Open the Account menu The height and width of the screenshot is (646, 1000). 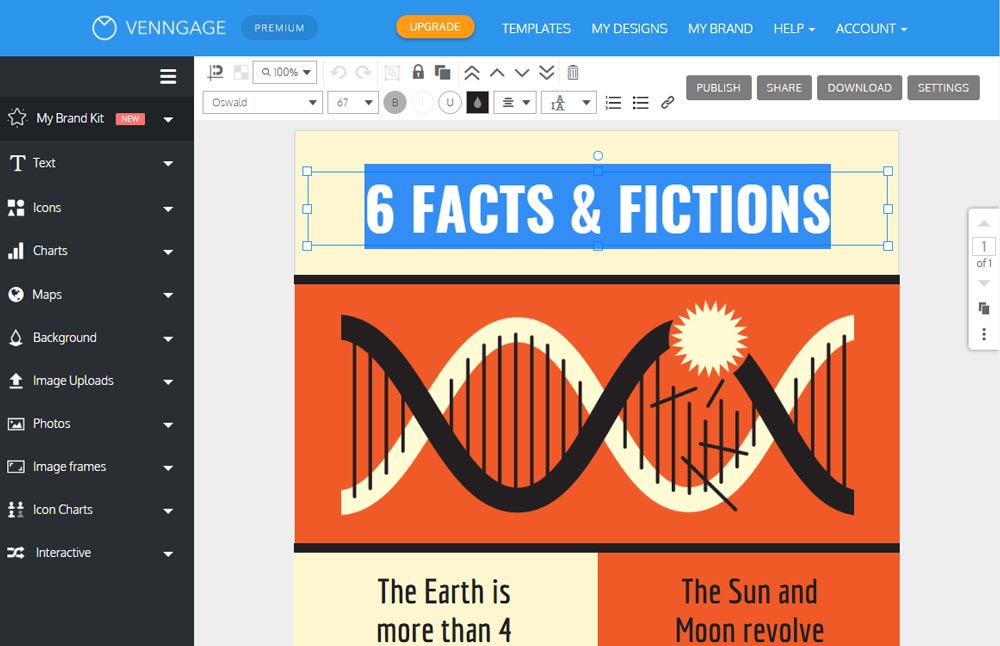click(871, 28)
